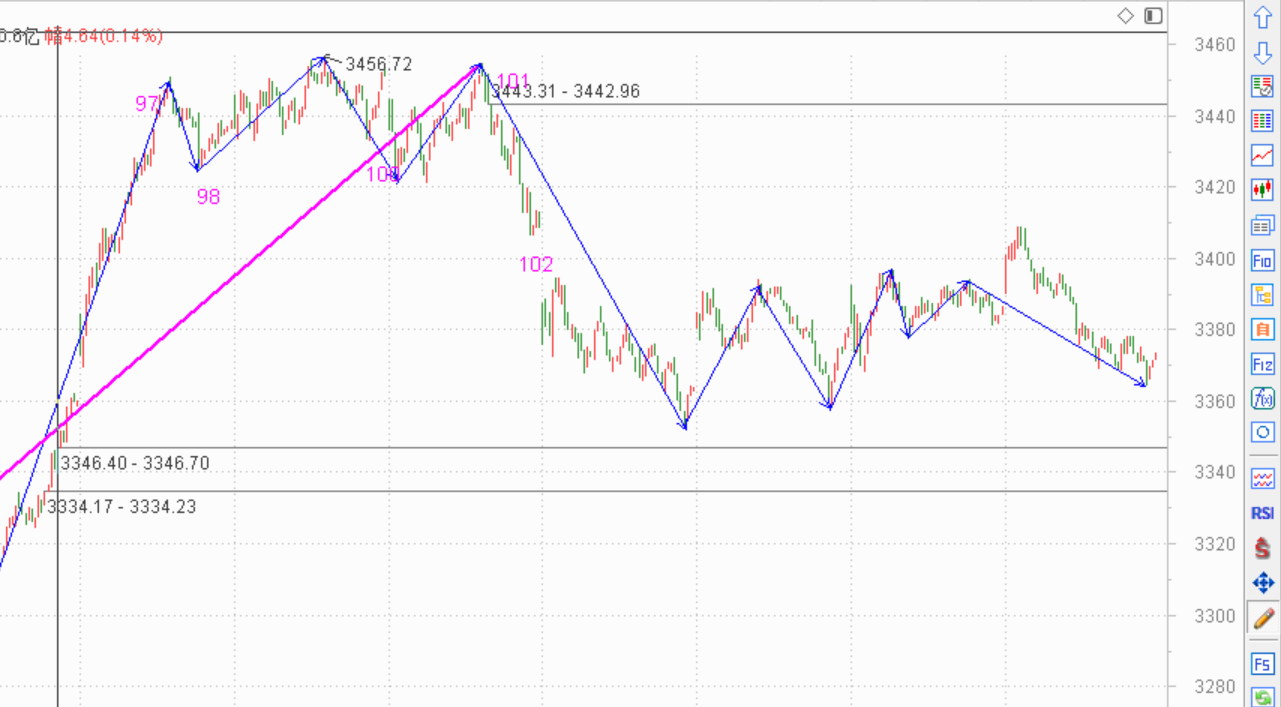Screen dimensions: 1281x707
Task: Open the red line trend chart icon
Action: click(x=1262, y=155)
